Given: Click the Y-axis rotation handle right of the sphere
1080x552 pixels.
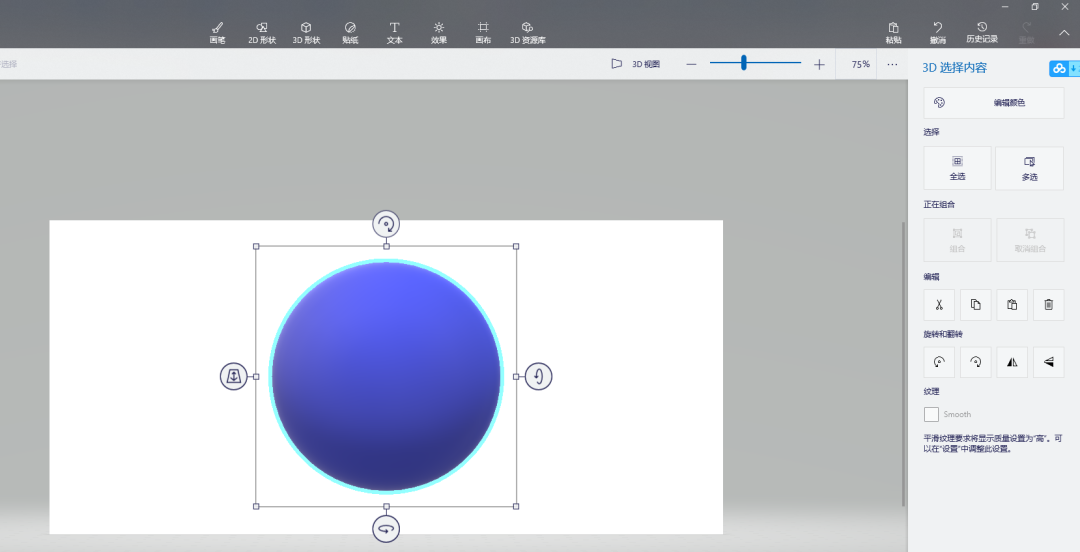Looking at the screenshot, I should coord(539,376).
